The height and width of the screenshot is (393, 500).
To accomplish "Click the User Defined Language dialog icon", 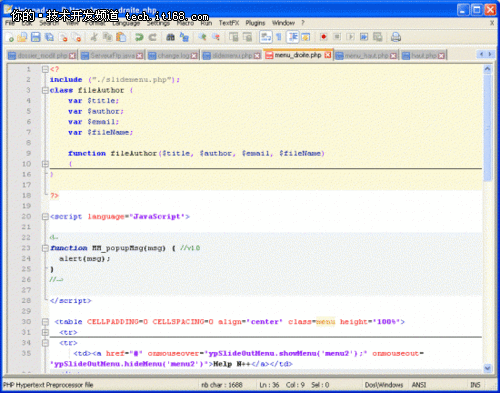I will tap(306, 37).
